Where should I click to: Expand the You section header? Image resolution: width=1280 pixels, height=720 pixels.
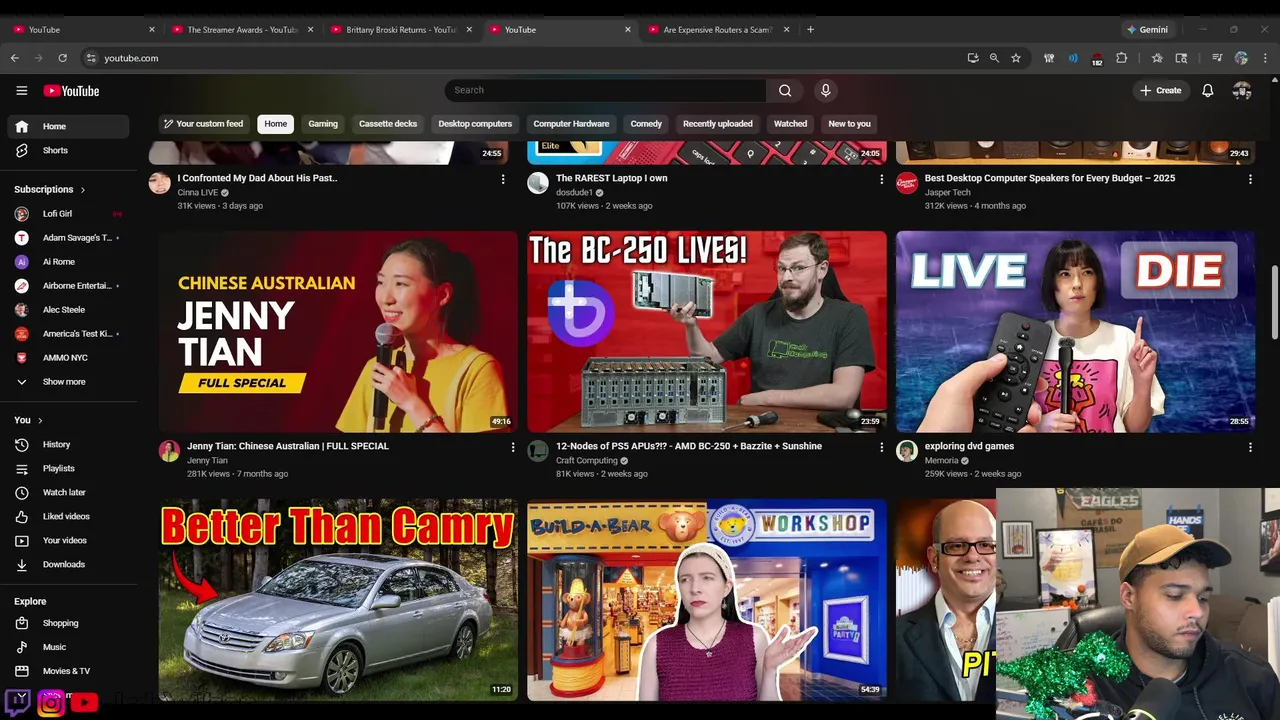[28, 421]
